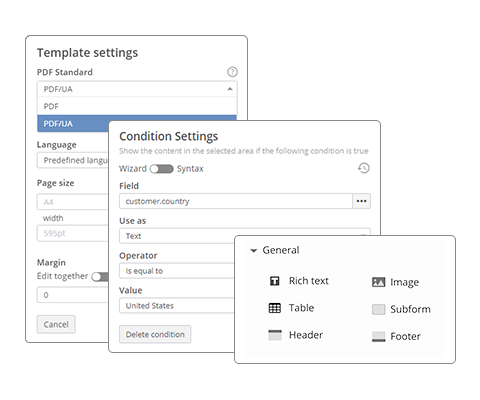Click the Cancel button
Screen dimensions: 480x400
click(56, 324)
